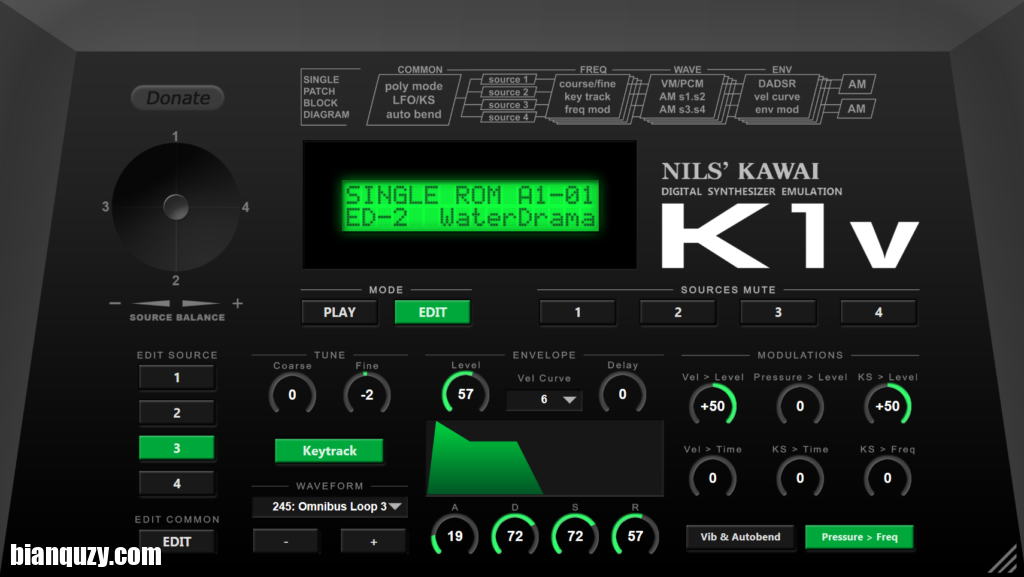This screenshot has width=1024, height=577.
Task: Click the Coarse tune knob
Action: tap(292, 394)
